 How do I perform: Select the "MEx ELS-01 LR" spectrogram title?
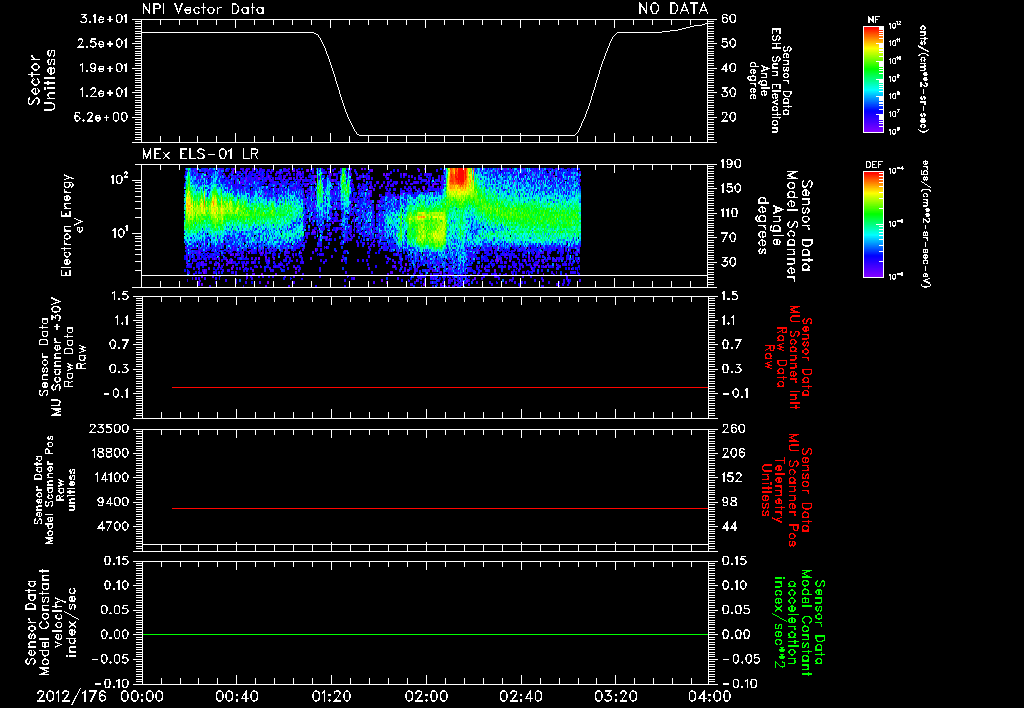(200, 155)
